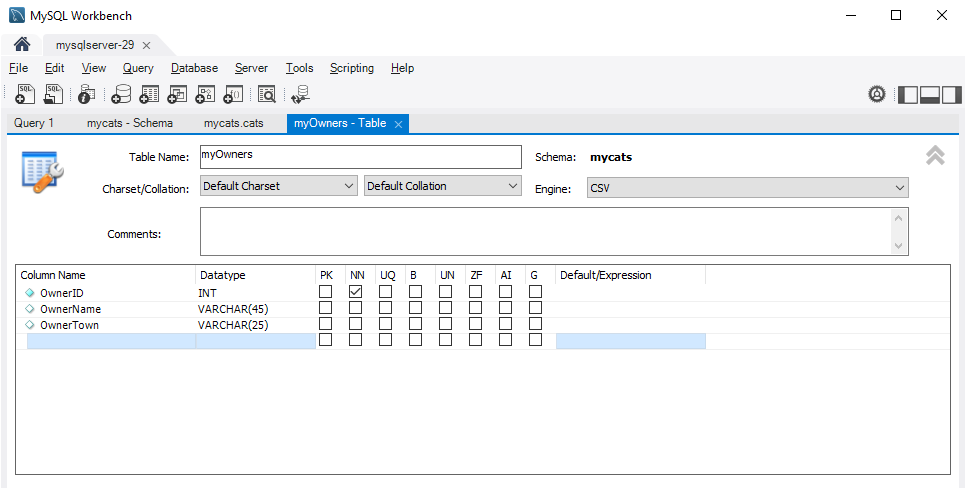Click the Table Name input field
The height and width of the screenshot is (488, 966).
tap(360, 157)
